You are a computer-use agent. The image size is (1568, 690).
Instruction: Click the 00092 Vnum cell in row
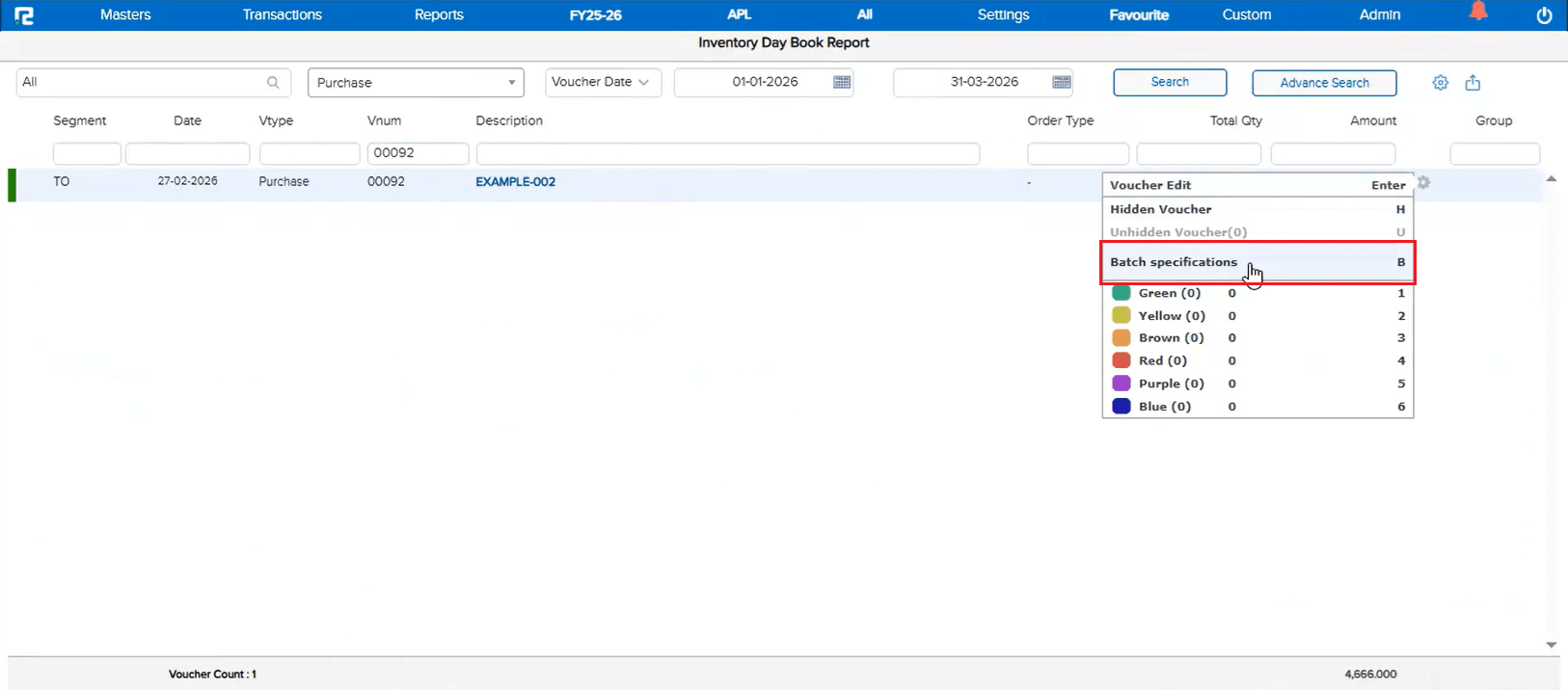click(386, 182)
